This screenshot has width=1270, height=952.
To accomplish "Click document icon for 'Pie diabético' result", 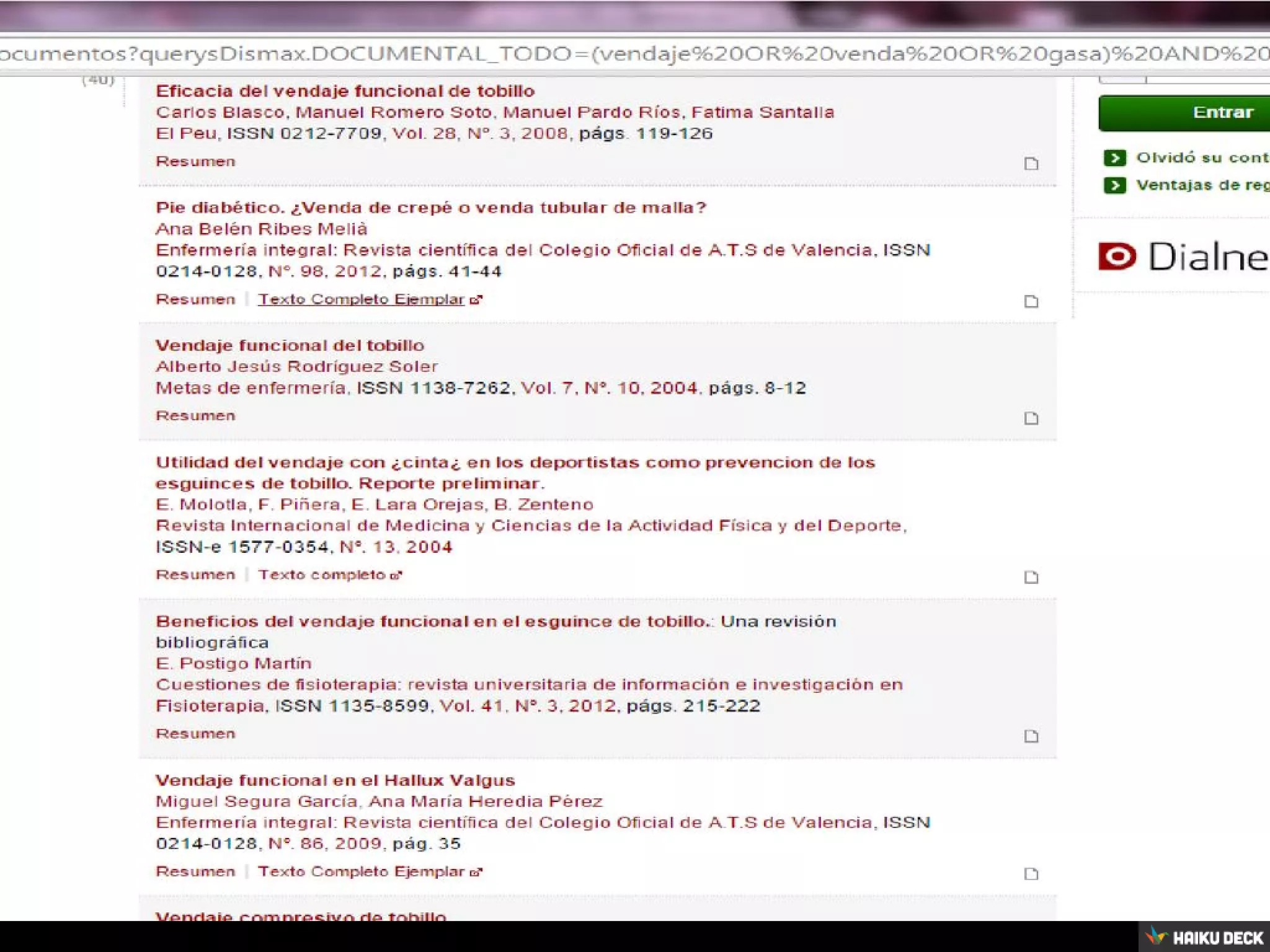I will (x=1031, y=301).
